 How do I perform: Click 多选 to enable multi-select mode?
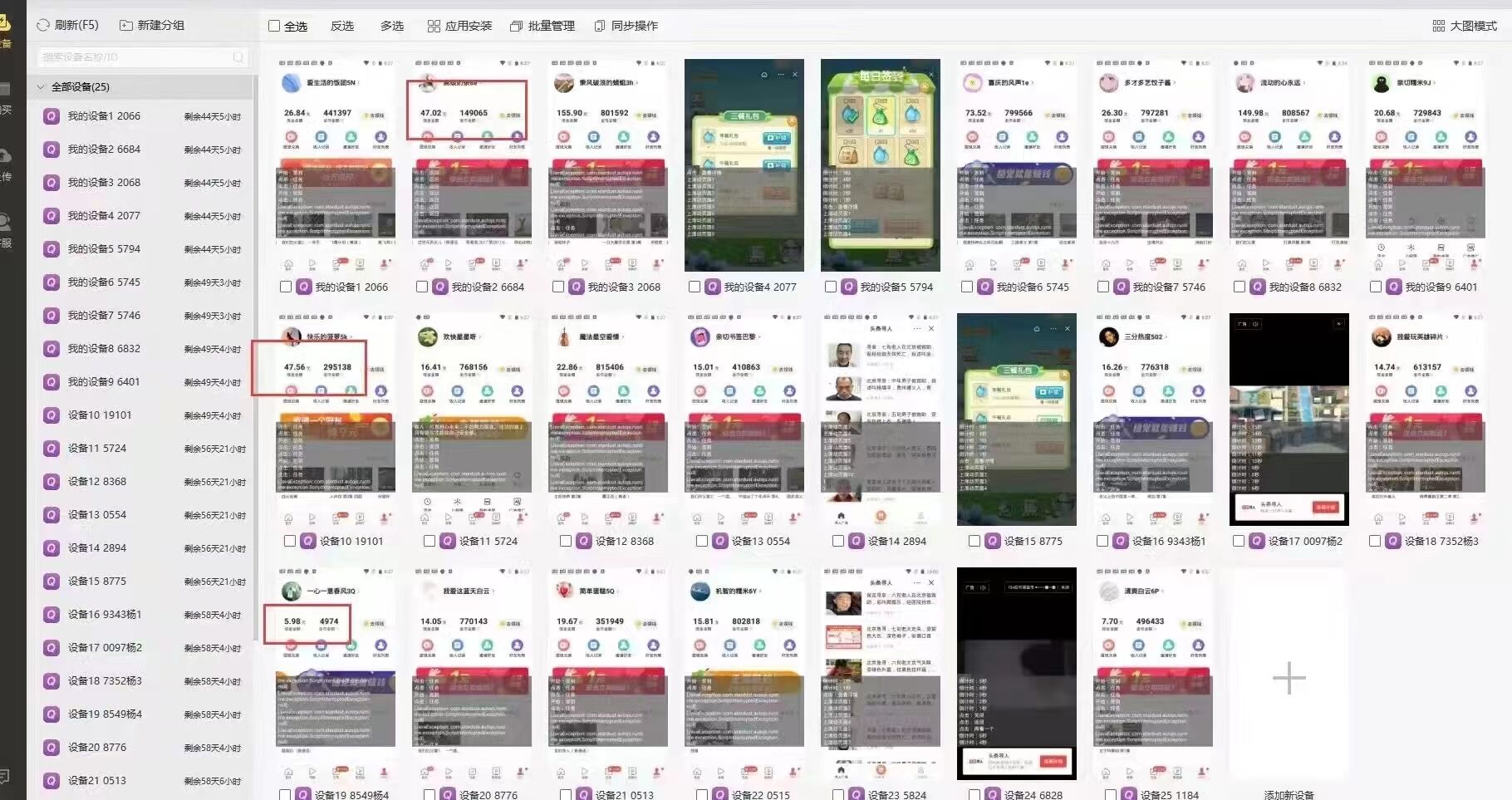(x=390, y=26)
